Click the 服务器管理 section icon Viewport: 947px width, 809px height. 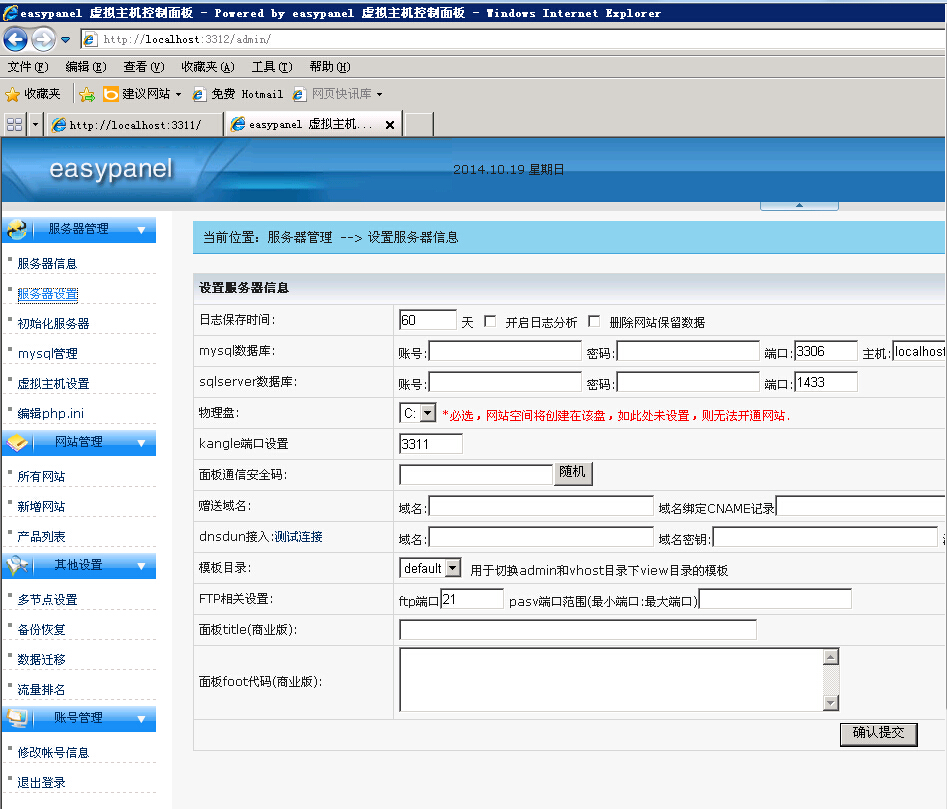point(17,229)
